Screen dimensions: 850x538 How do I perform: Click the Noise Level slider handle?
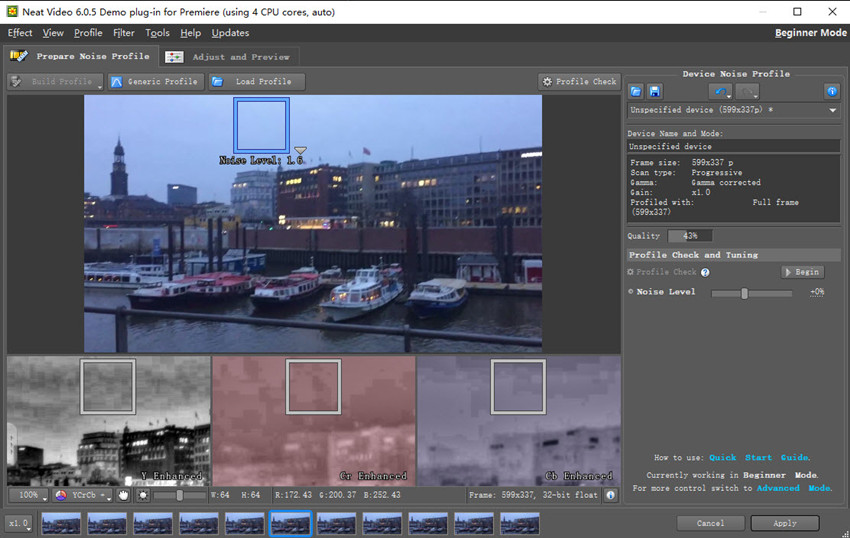(x=744, y=293)
